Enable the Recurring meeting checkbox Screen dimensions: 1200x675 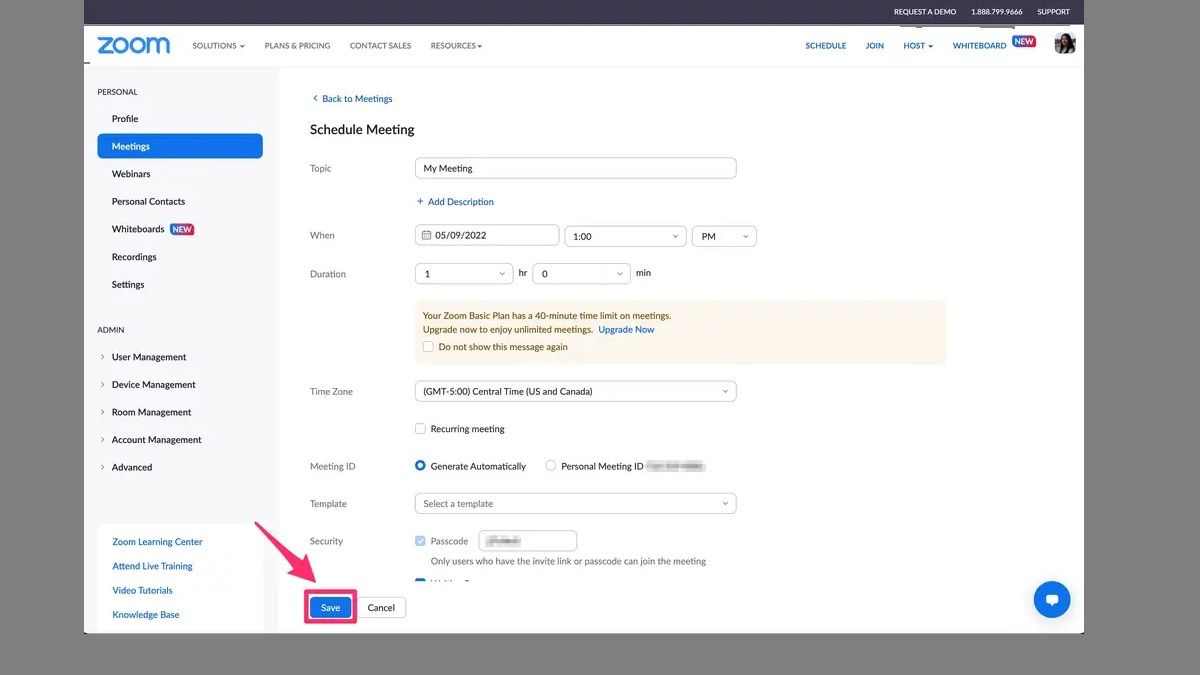(421, 429)
